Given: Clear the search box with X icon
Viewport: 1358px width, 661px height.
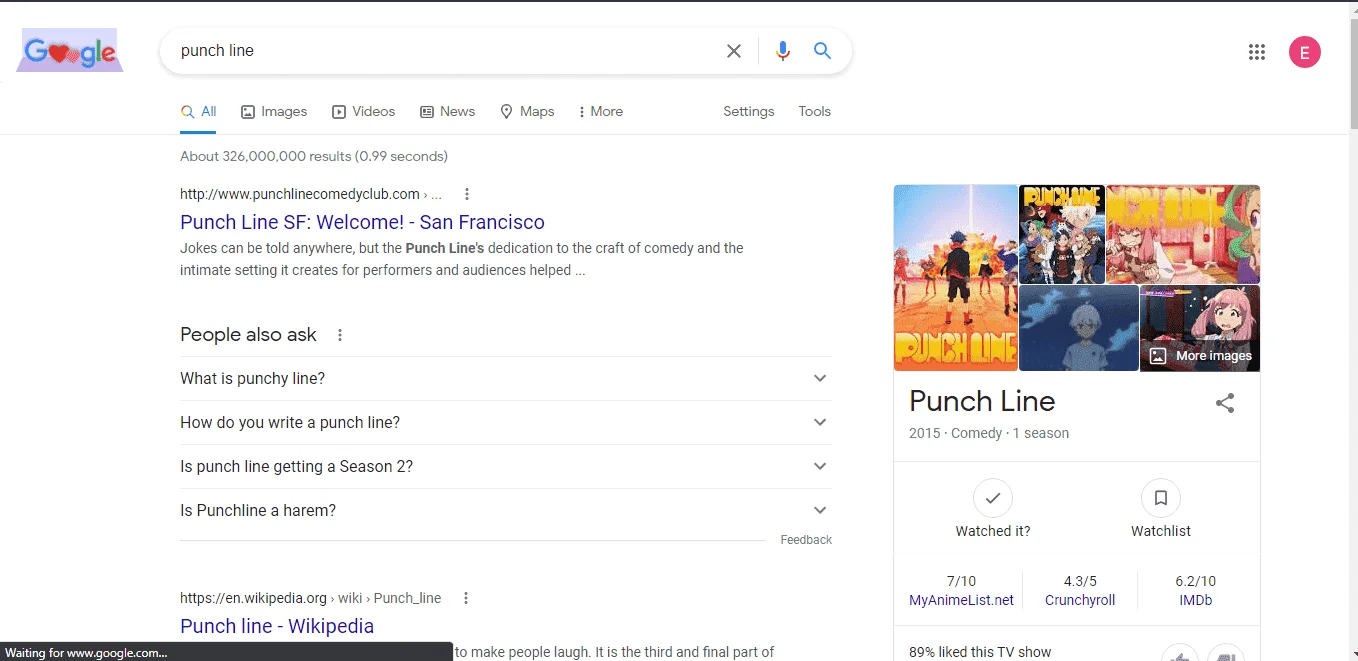Looking at the screenshot, I should click(733, 51).
